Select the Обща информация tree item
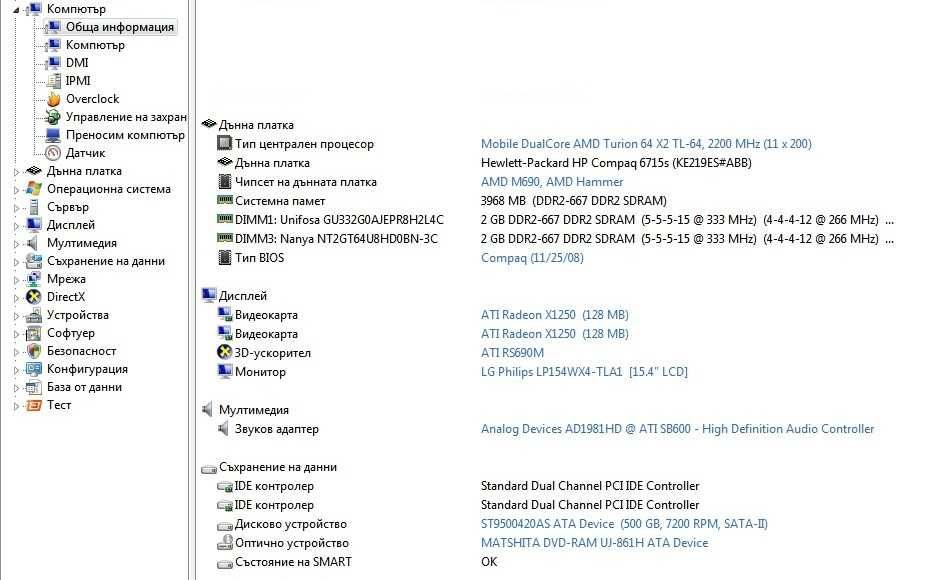Screen dimensions: 937x580 [120, 27]
